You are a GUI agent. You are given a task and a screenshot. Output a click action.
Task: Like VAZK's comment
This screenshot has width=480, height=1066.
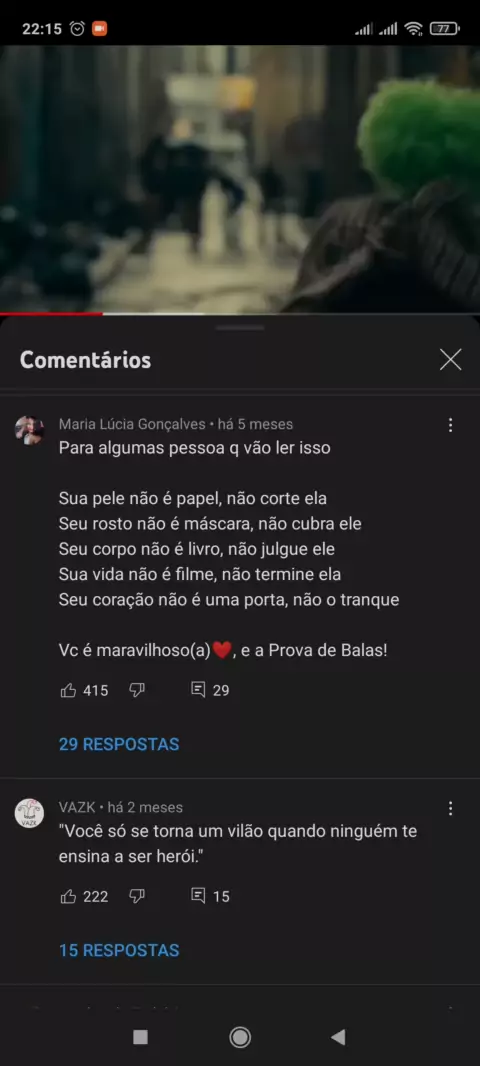pos(69,897)
